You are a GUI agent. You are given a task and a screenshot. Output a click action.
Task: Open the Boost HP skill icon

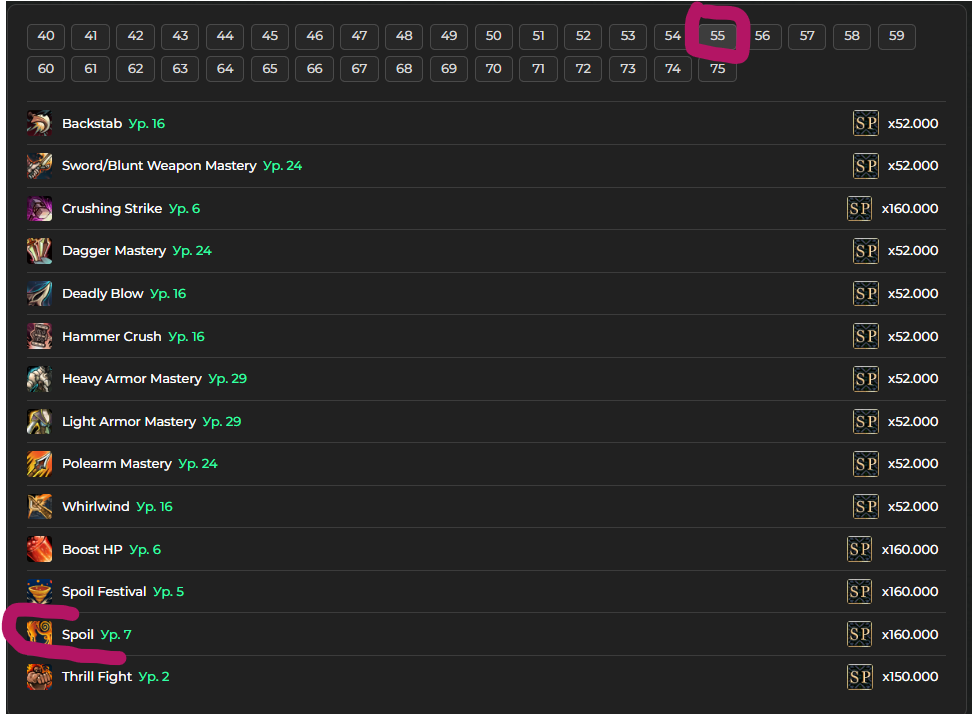tap(39, 549)
